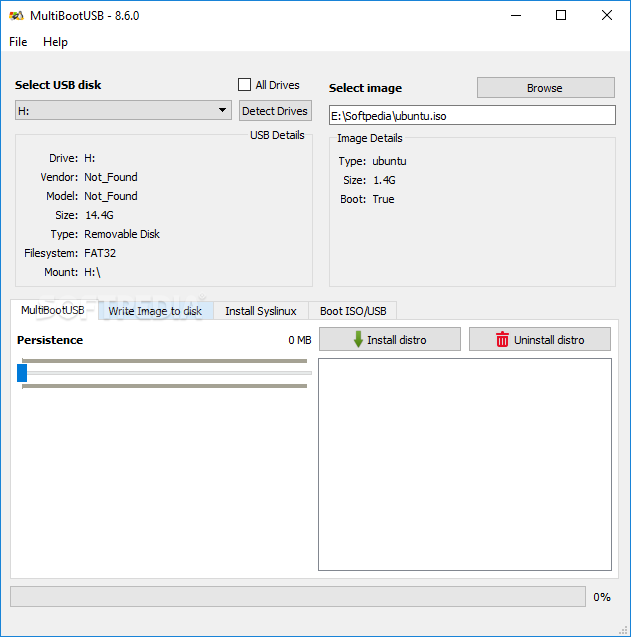The width and height of the screenshot is (631, 637).
Task: Expand the USB disk H: dropdown
Action: coord(123,110)
